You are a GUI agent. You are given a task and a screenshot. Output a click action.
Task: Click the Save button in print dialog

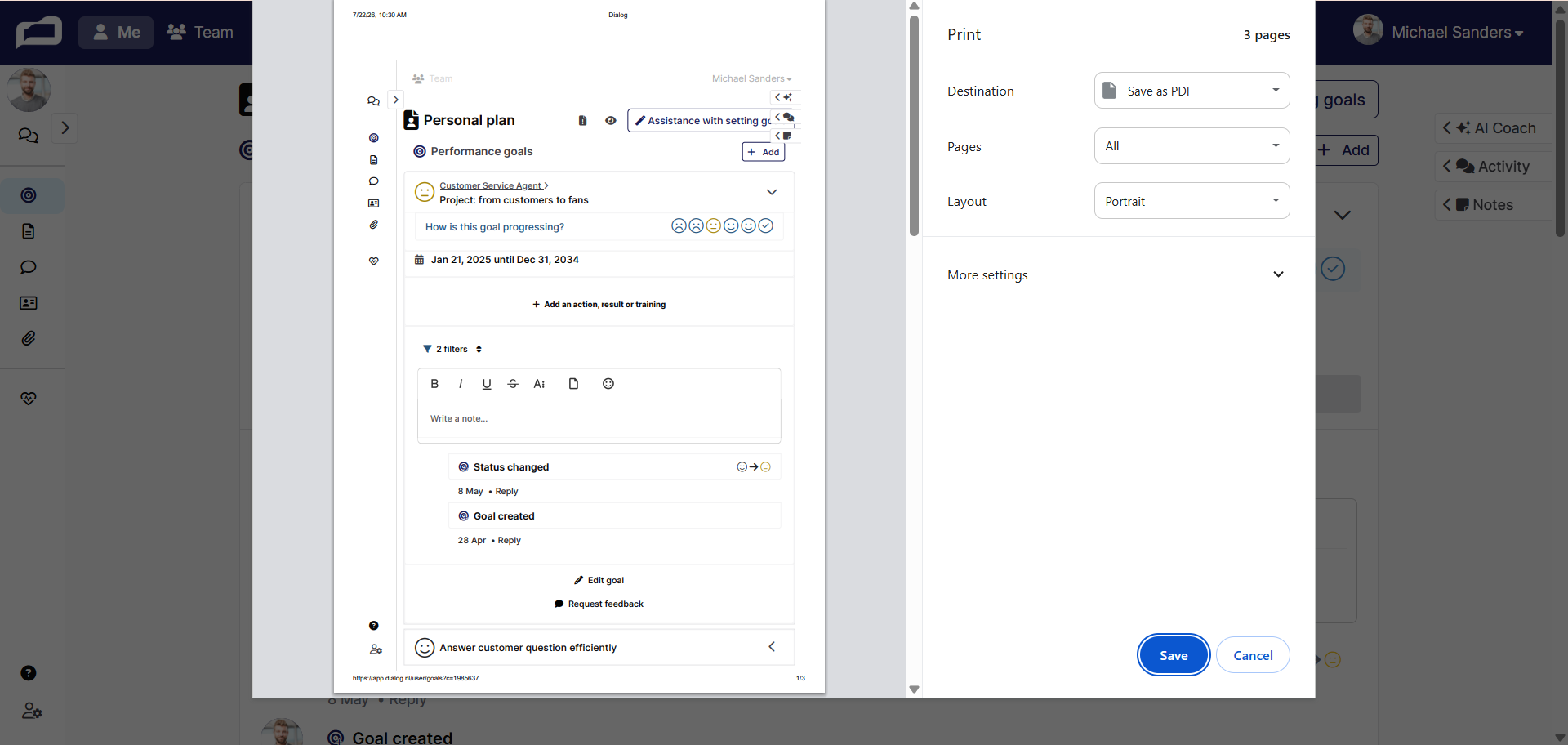[1174, 655]
